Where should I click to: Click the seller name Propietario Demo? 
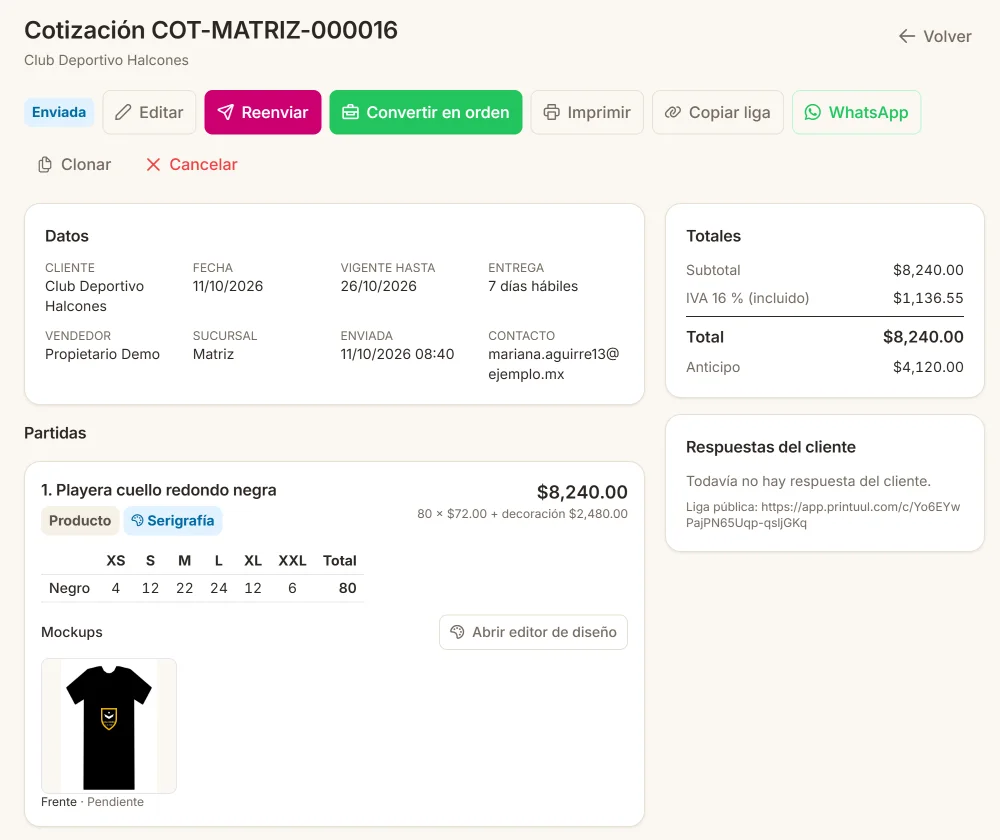102,354
